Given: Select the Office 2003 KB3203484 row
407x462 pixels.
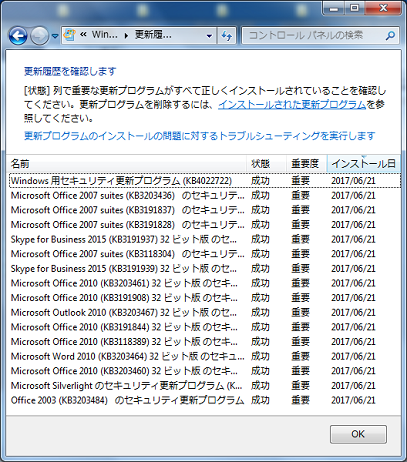Looking at the screenshot, I should click(x=205, y=400).
